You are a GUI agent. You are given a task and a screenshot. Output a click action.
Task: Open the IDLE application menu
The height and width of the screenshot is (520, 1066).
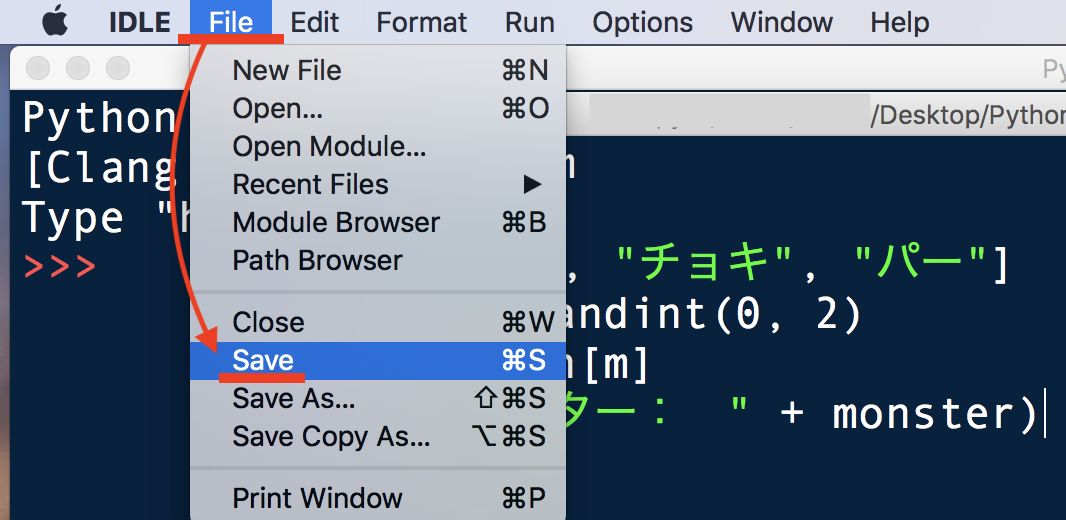pyautogui.click(x=139, y=22)
